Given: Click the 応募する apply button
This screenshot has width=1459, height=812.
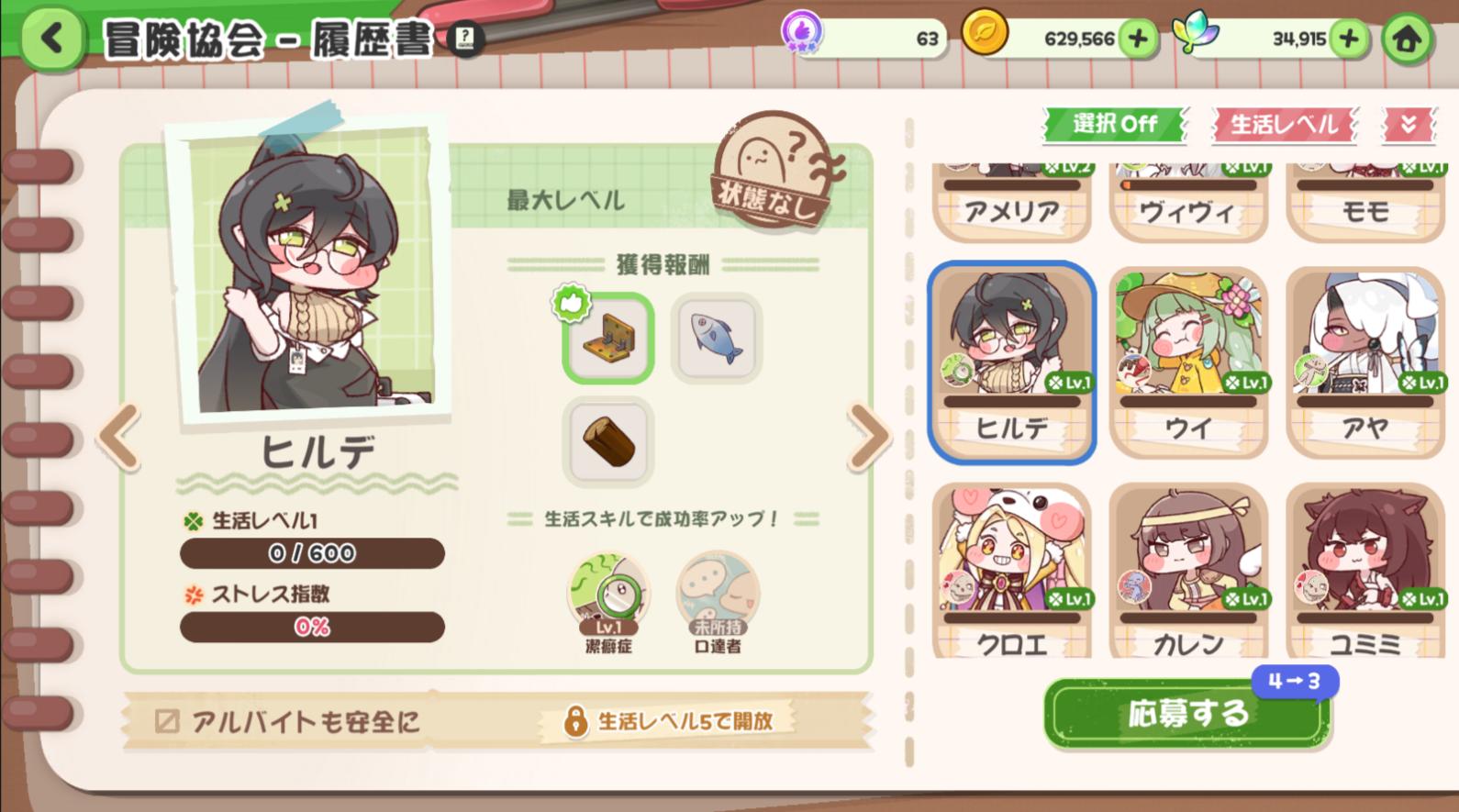Looking at the screenshot, I should [x=1187, y=714].
